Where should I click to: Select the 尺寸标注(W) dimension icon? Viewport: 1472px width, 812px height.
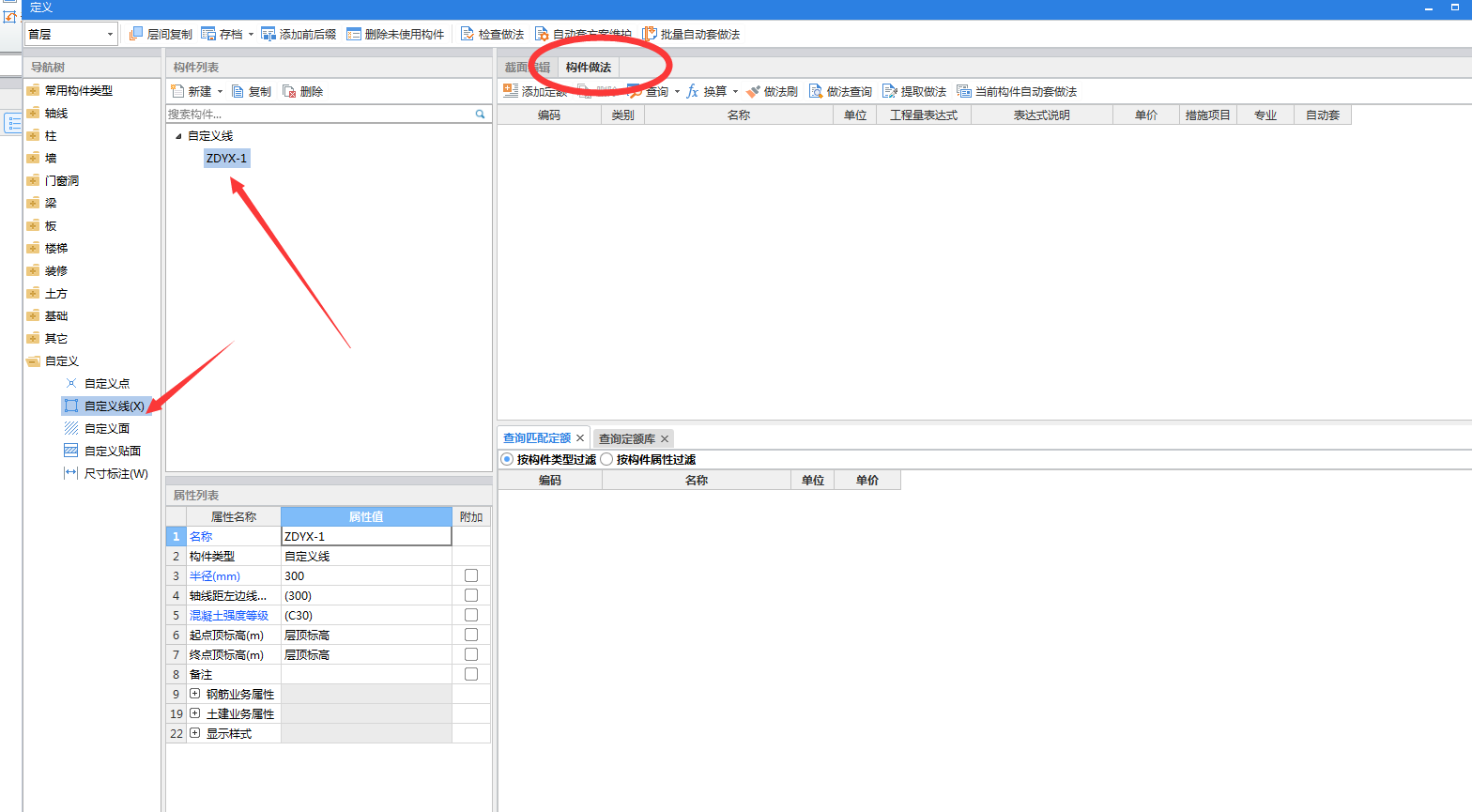click(71, 473)
